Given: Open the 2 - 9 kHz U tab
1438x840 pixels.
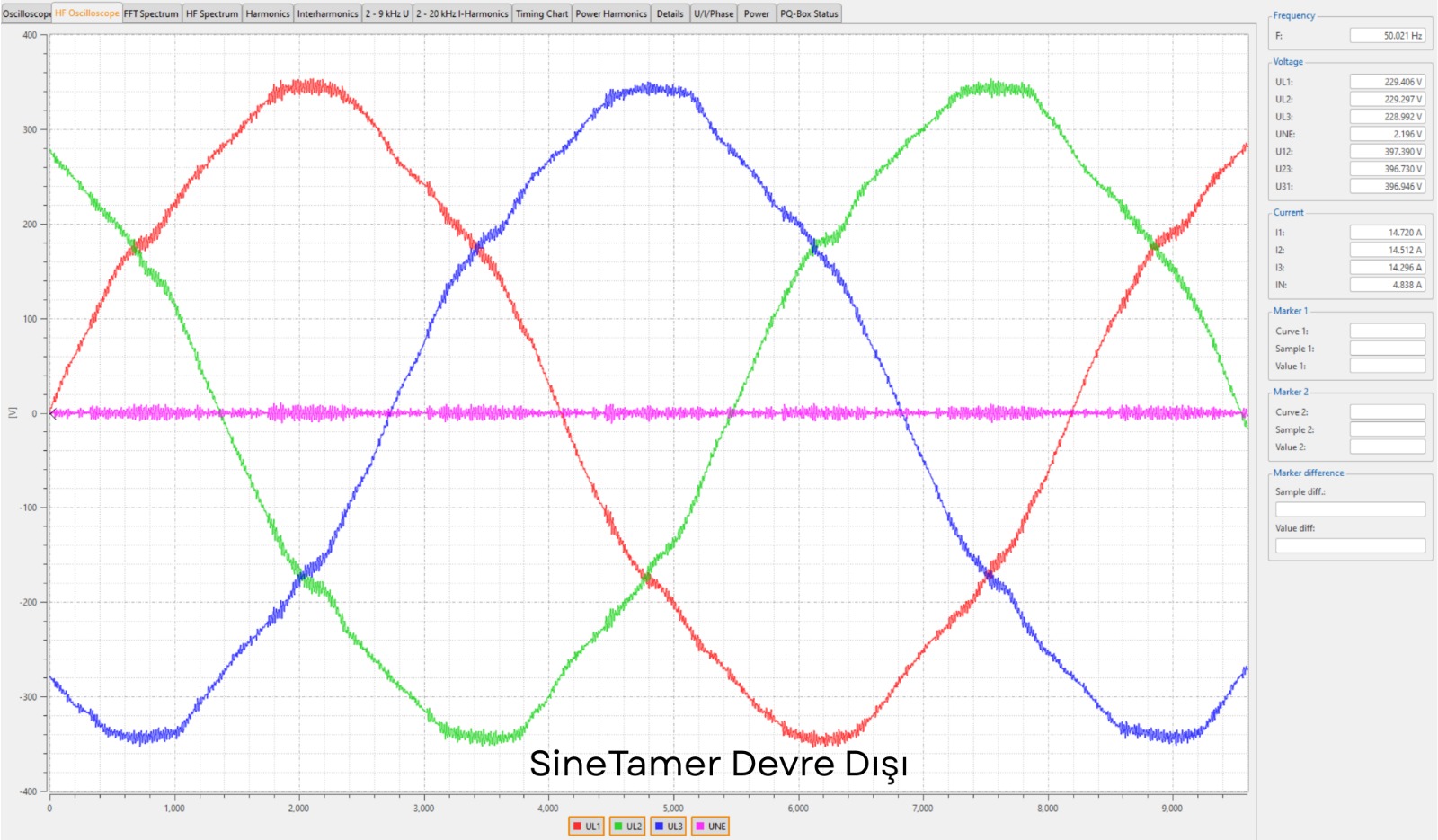Looking at the screenshot, I should click(x=386, y=13).
